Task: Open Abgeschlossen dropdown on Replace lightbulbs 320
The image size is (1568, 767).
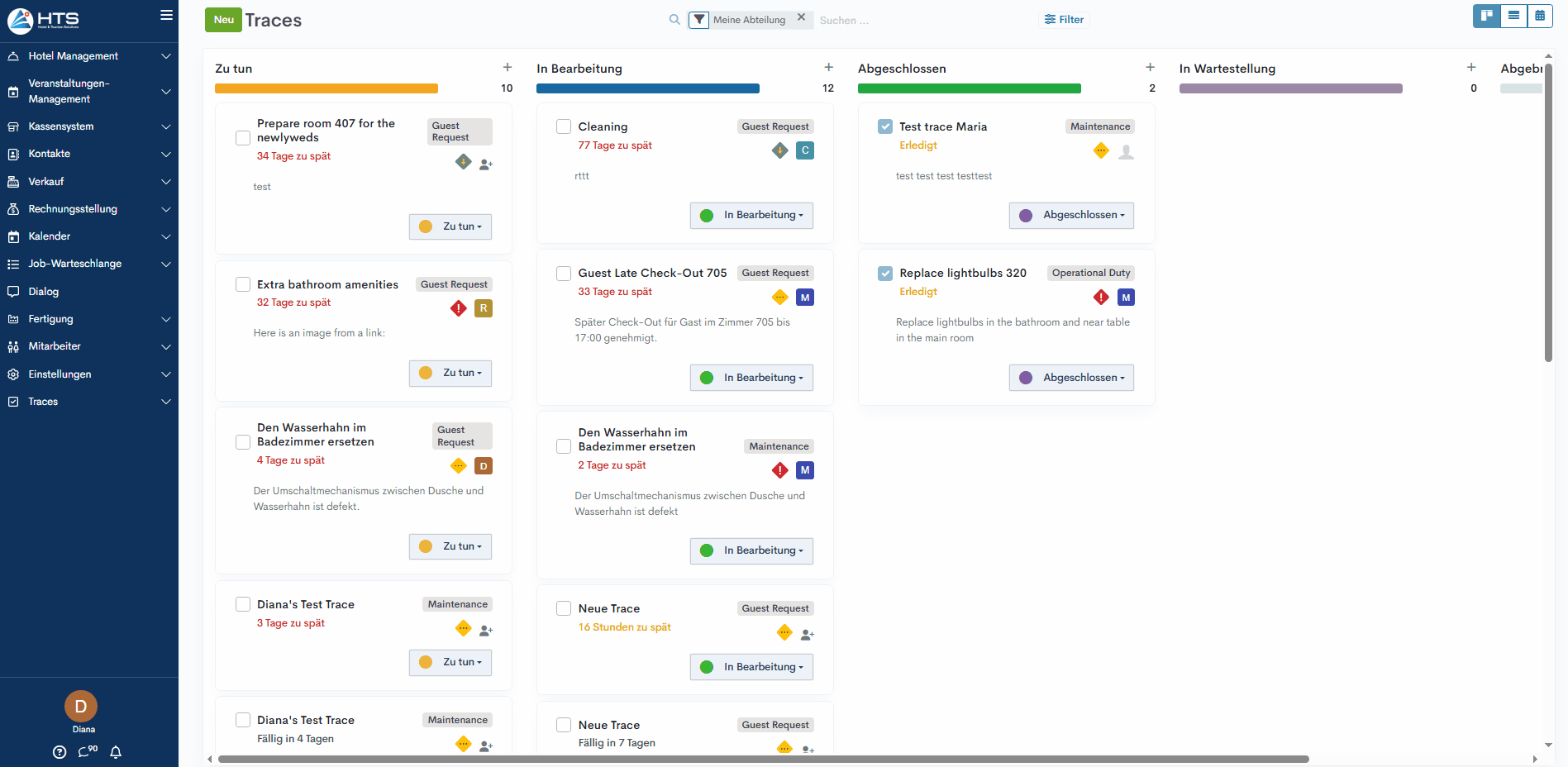Action: pos(1071,378)
